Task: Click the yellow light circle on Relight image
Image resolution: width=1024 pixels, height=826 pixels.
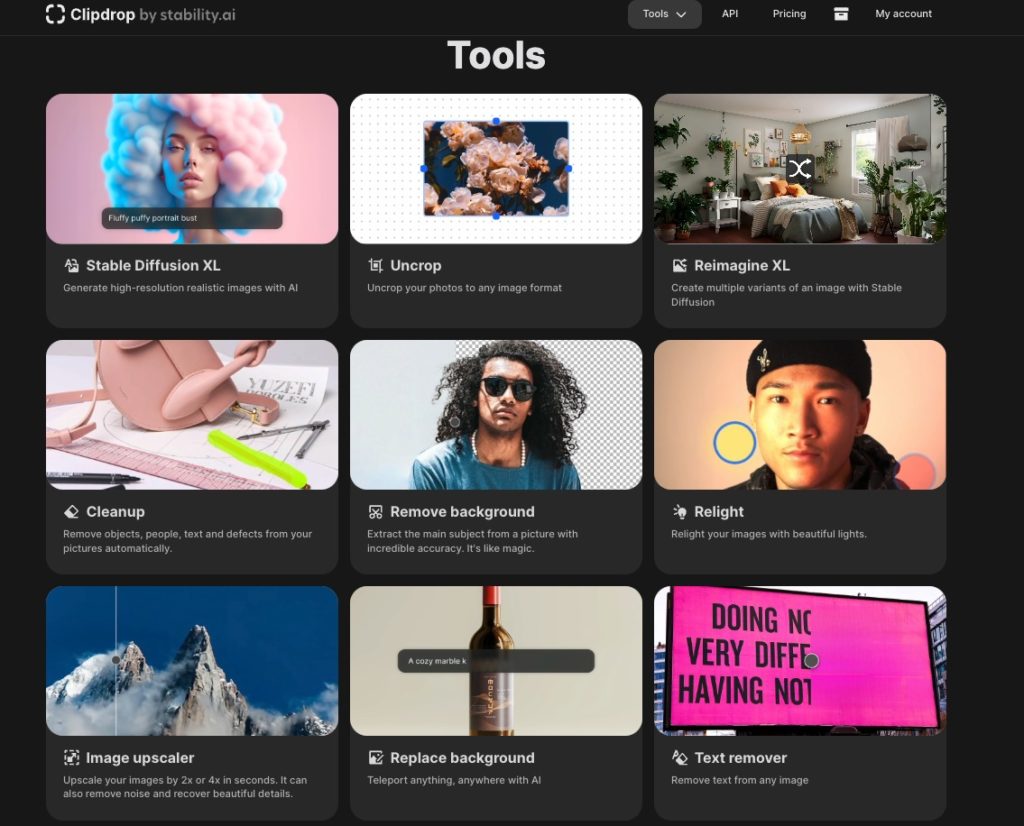Action: click(x=734, y=442)
